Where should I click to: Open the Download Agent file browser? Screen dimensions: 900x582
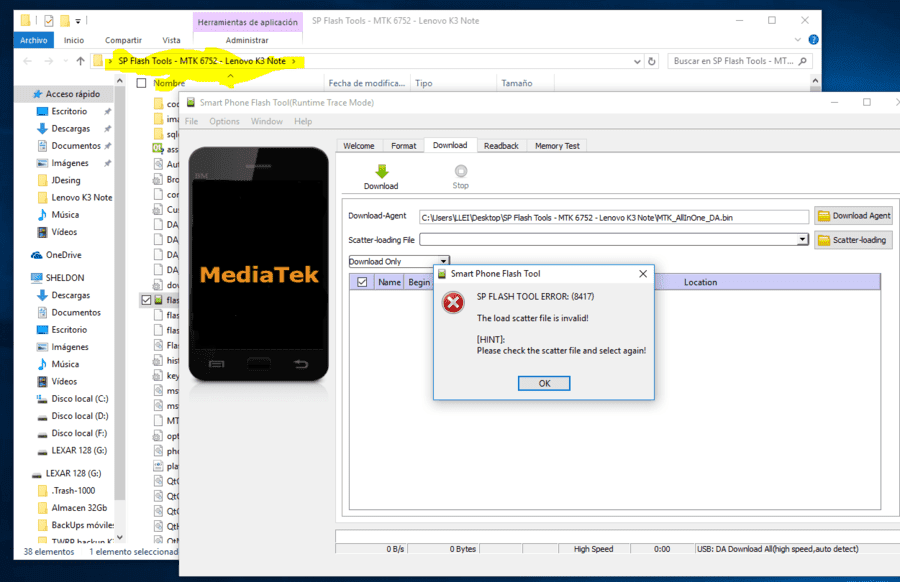coord(854,216)
